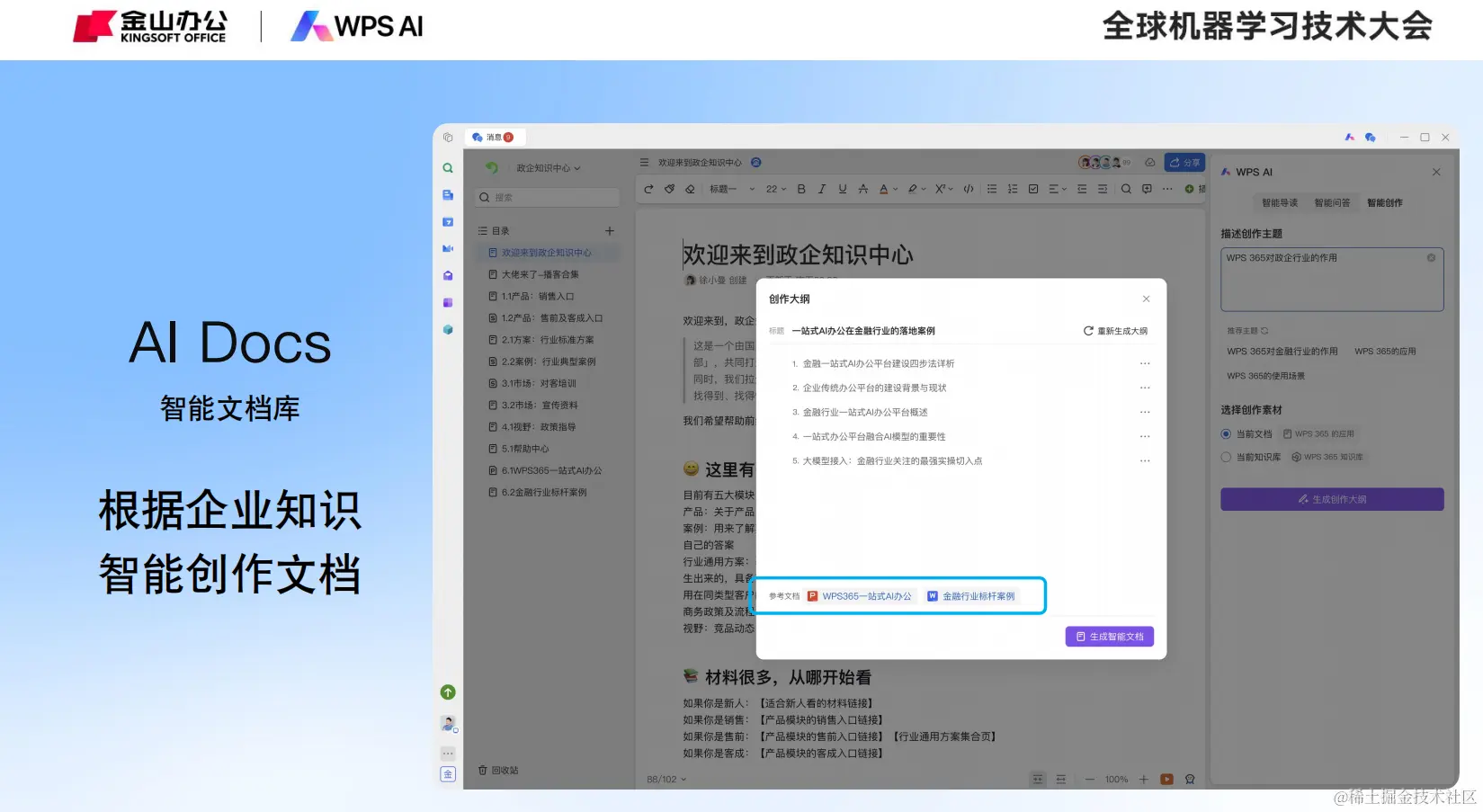Select 当前知识库 radio button
1483x812 pixels.
1226,457
